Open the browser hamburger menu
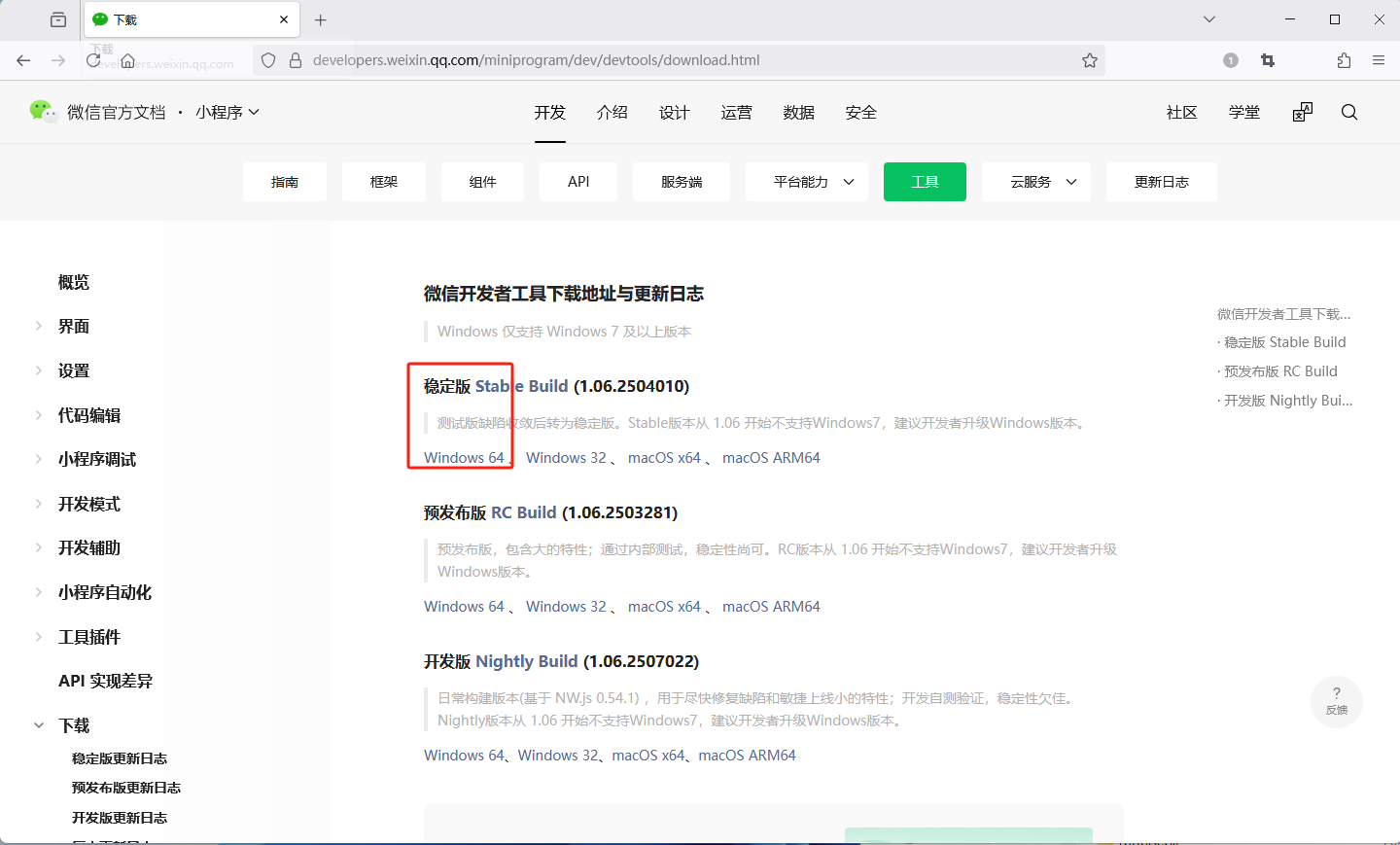 coord(1379,59)
